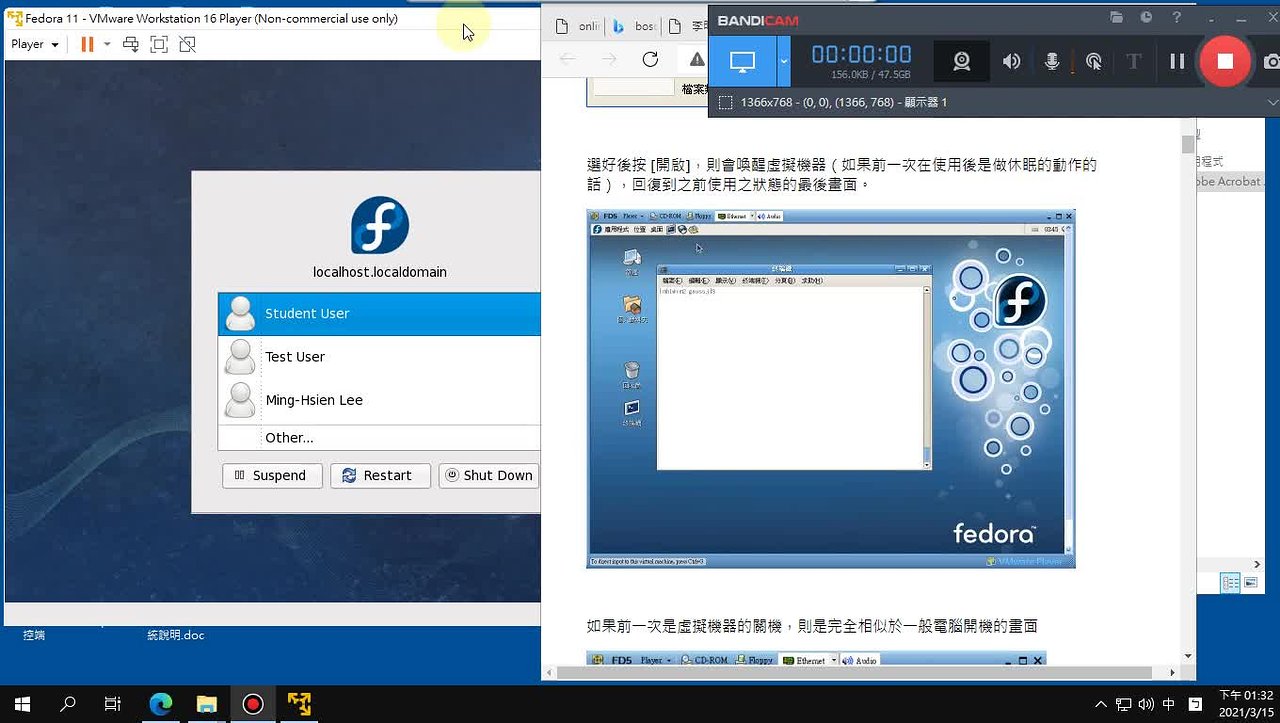Expand Bandicam recording mode dropdown arrow

(784, 62)
